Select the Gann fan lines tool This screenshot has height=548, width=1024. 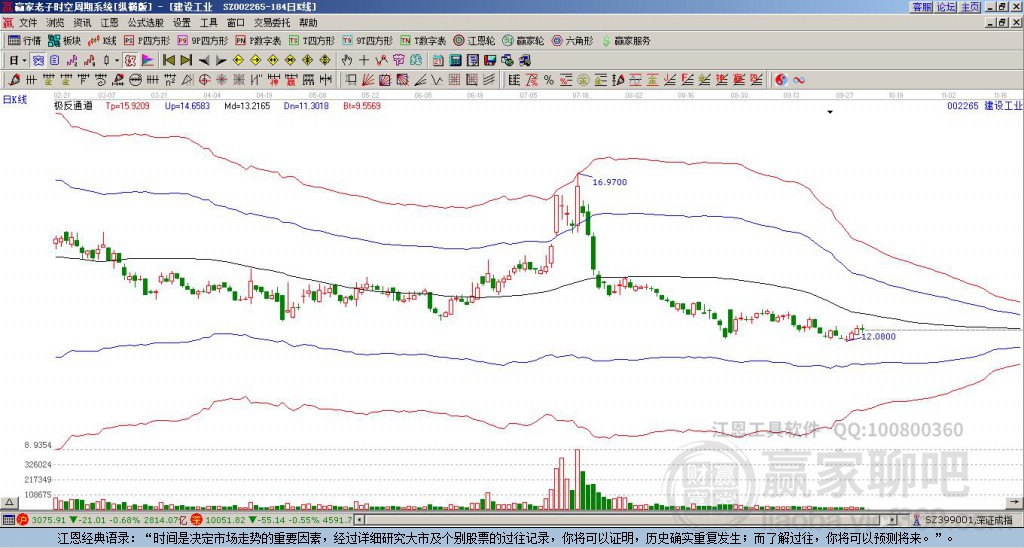368,80
